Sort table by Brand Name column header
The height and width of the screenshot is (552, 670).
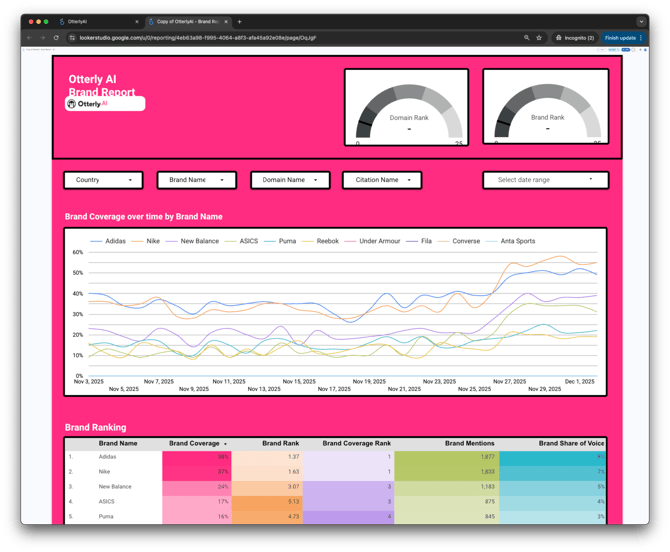(x=118, y=443)
